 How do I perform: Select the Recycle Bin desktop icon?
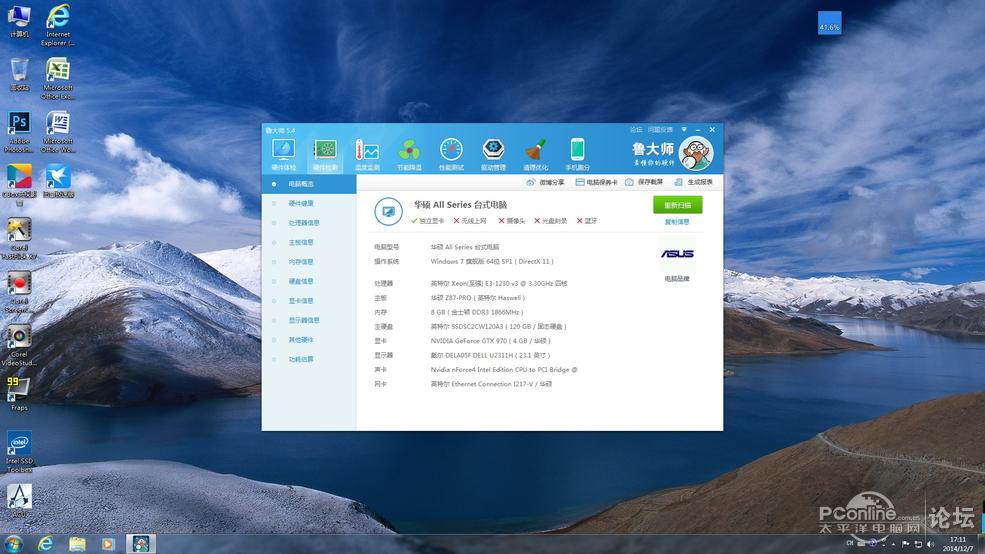(x=19, y=75)
